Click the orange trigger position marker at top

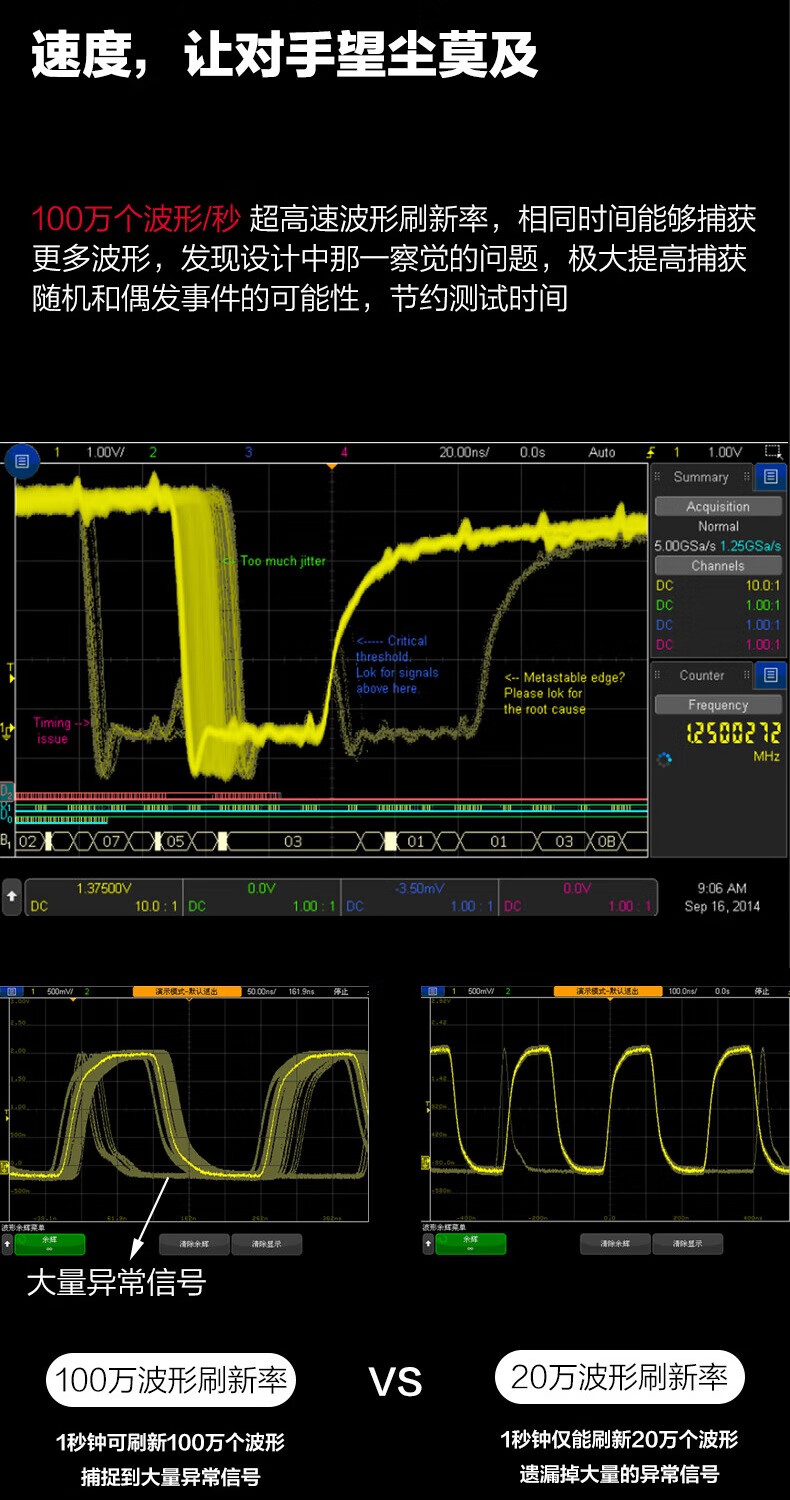point(332,466)
